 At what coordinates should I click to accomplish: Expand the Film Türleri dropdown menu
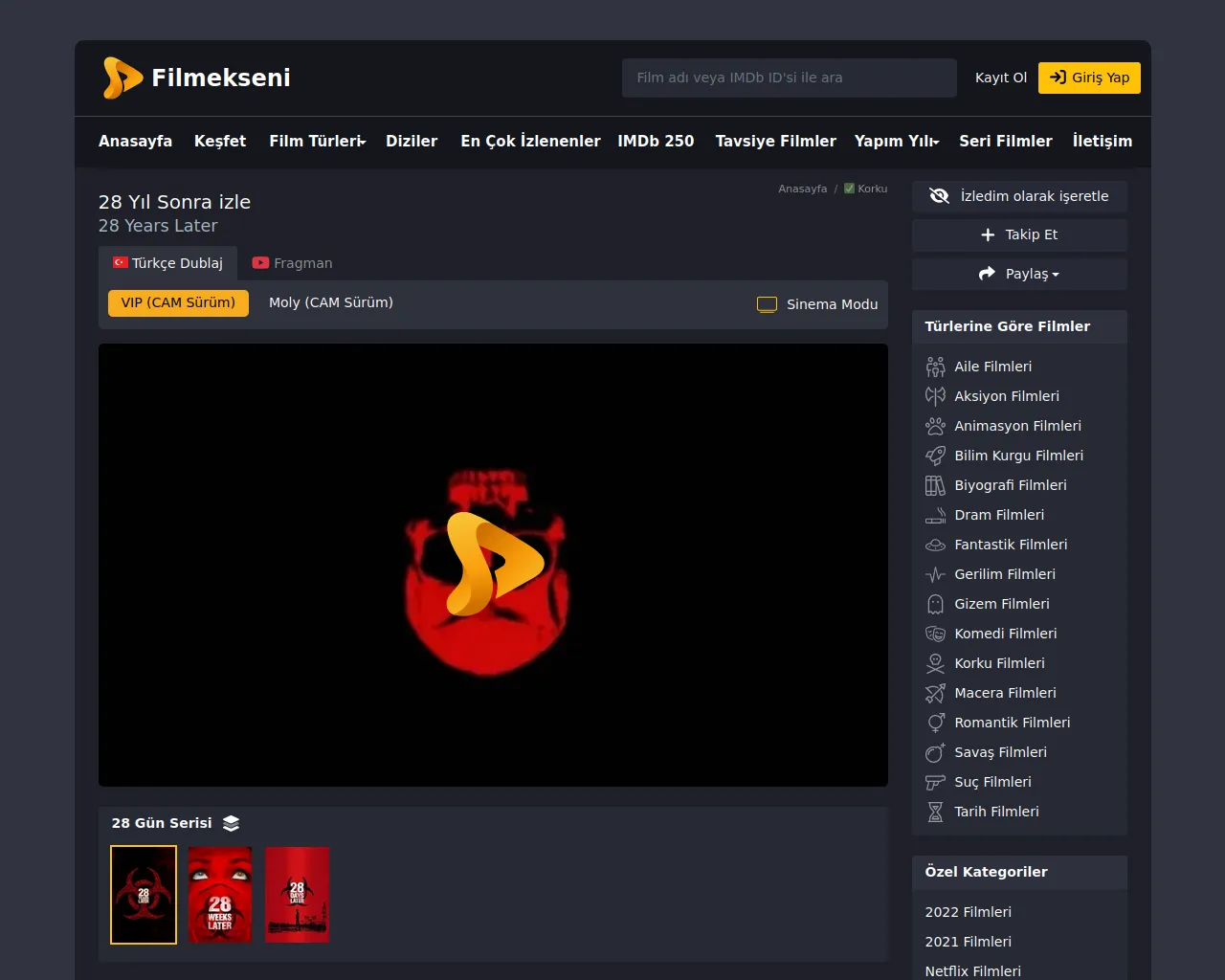pyautogui.click(x=317, y=141)
